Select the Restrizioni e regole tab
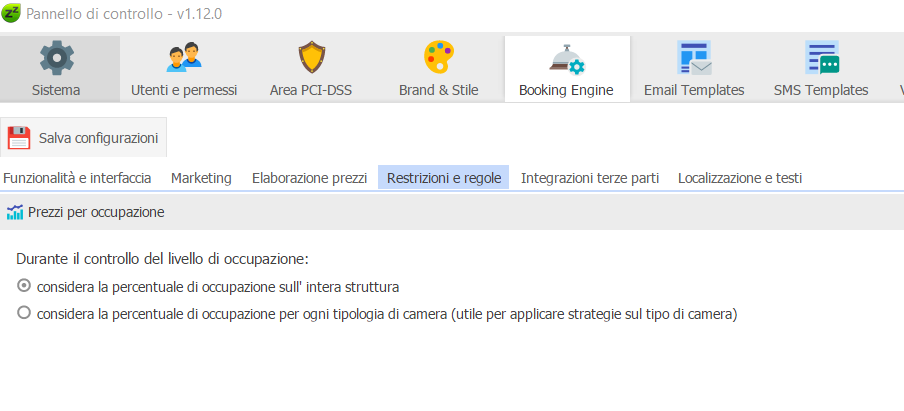The height and width of the screenshot is (411, 904). click(x=444, y=178)
